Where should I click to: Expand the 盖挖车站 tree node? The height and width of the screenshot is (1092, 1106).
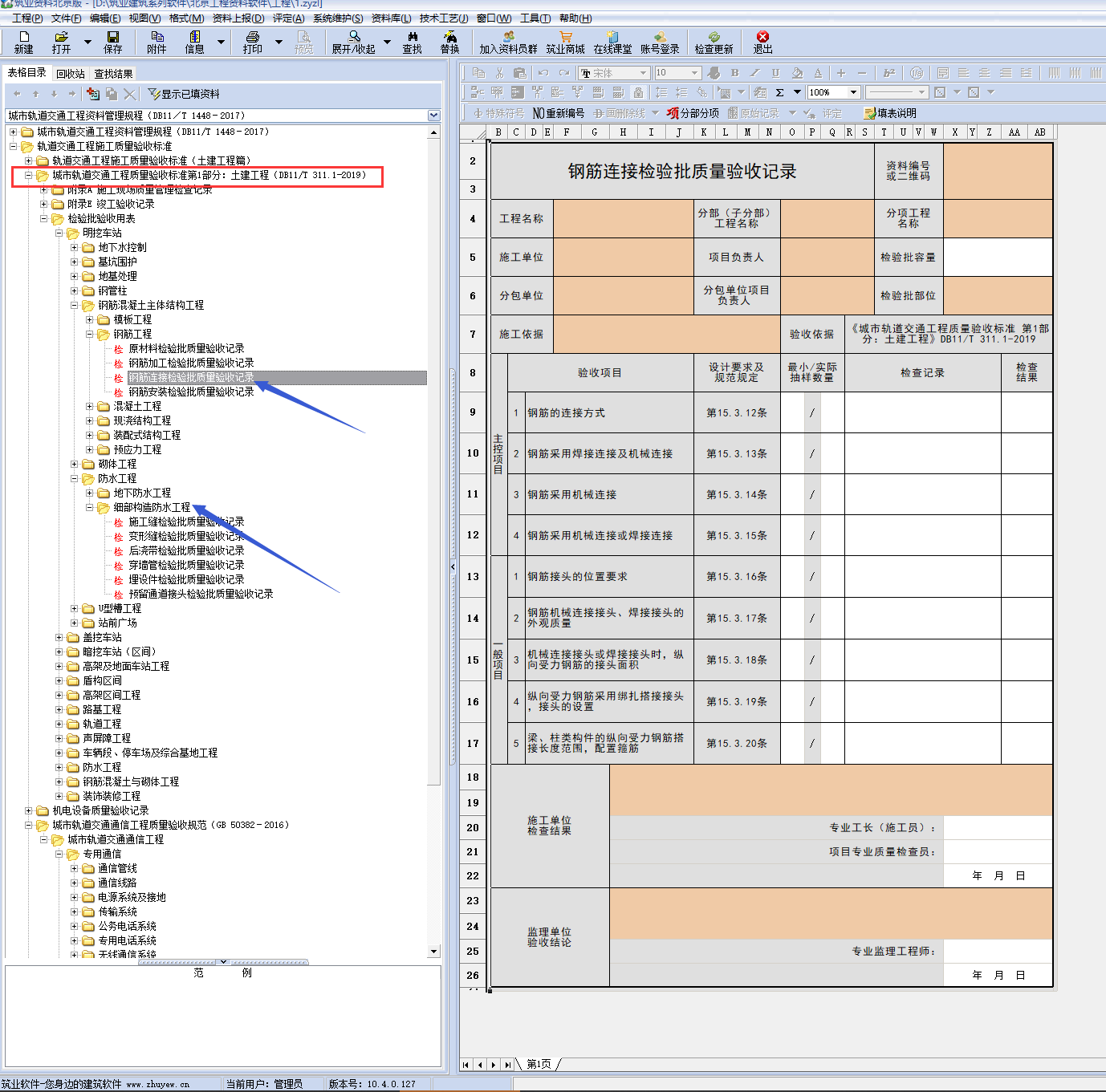[x=59, y=638]
